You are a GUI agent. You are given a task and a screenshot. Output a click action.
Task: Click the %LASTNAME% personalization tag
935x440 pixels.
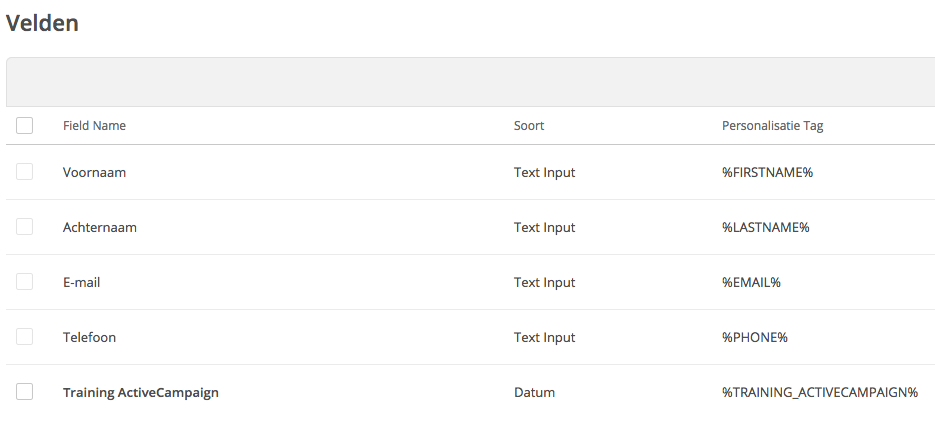point(765,227)
